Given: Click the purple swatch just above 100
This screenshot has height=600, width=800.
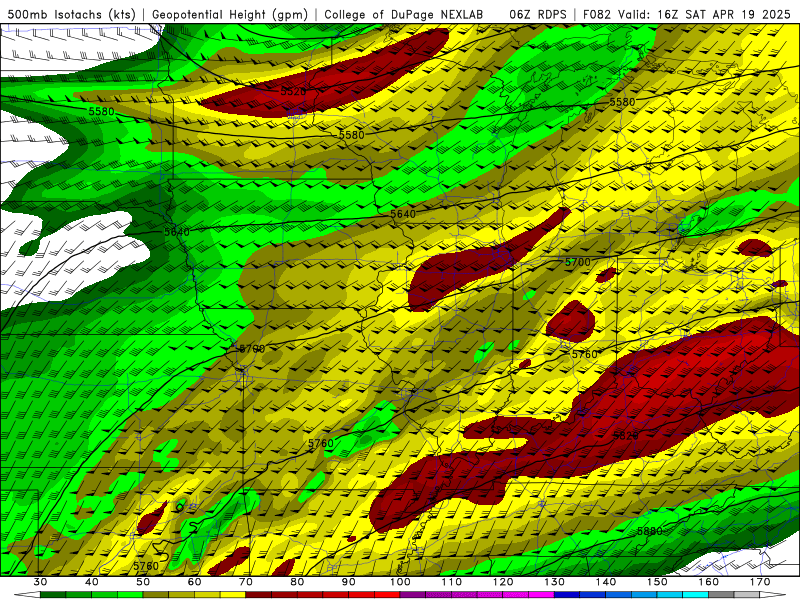Looking at the screenshot, I should pos(413,595).
